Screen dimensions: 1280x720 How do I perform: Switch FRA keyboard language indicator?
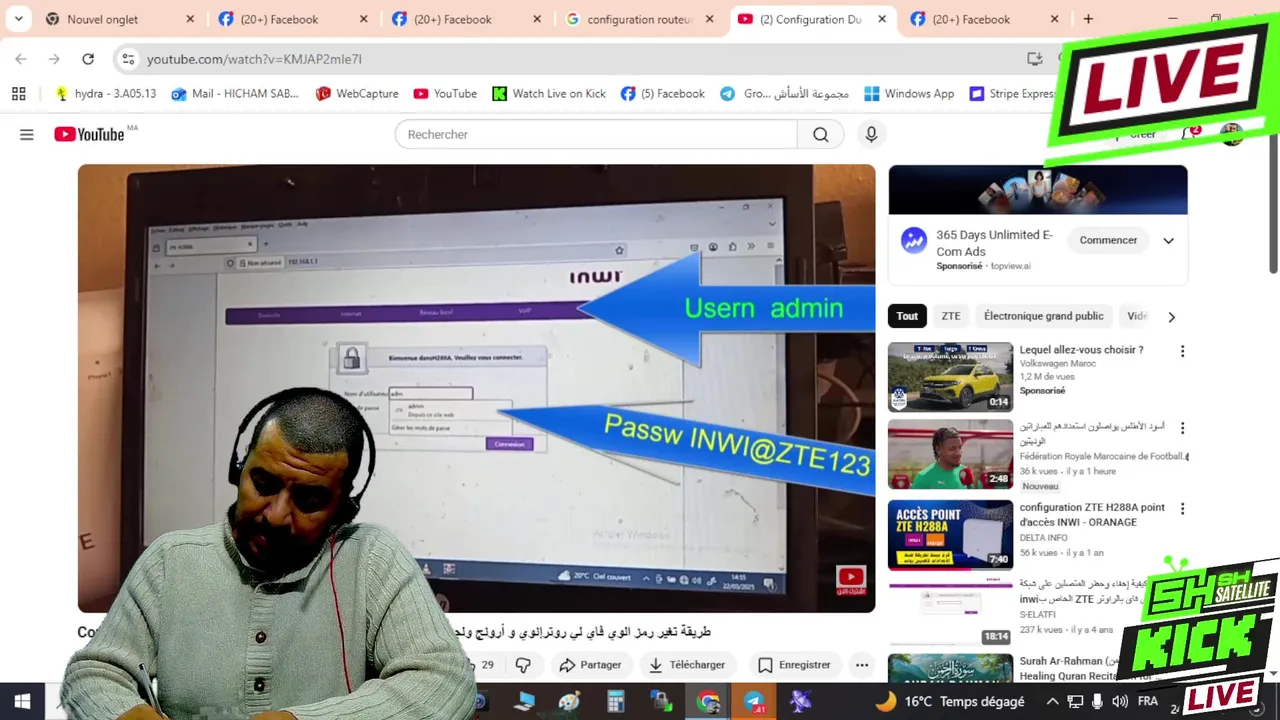pos(1148,701)
